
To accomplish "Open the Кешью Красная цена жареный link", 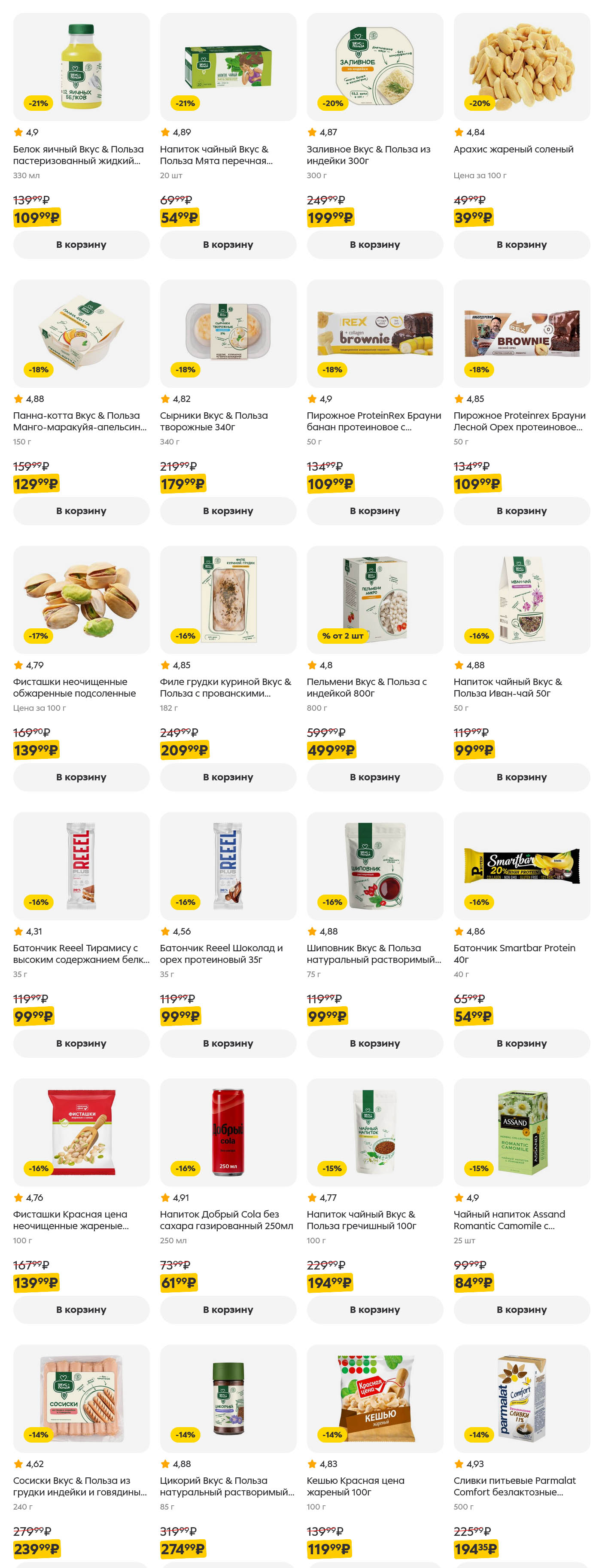I will (x=355, y=1486).
